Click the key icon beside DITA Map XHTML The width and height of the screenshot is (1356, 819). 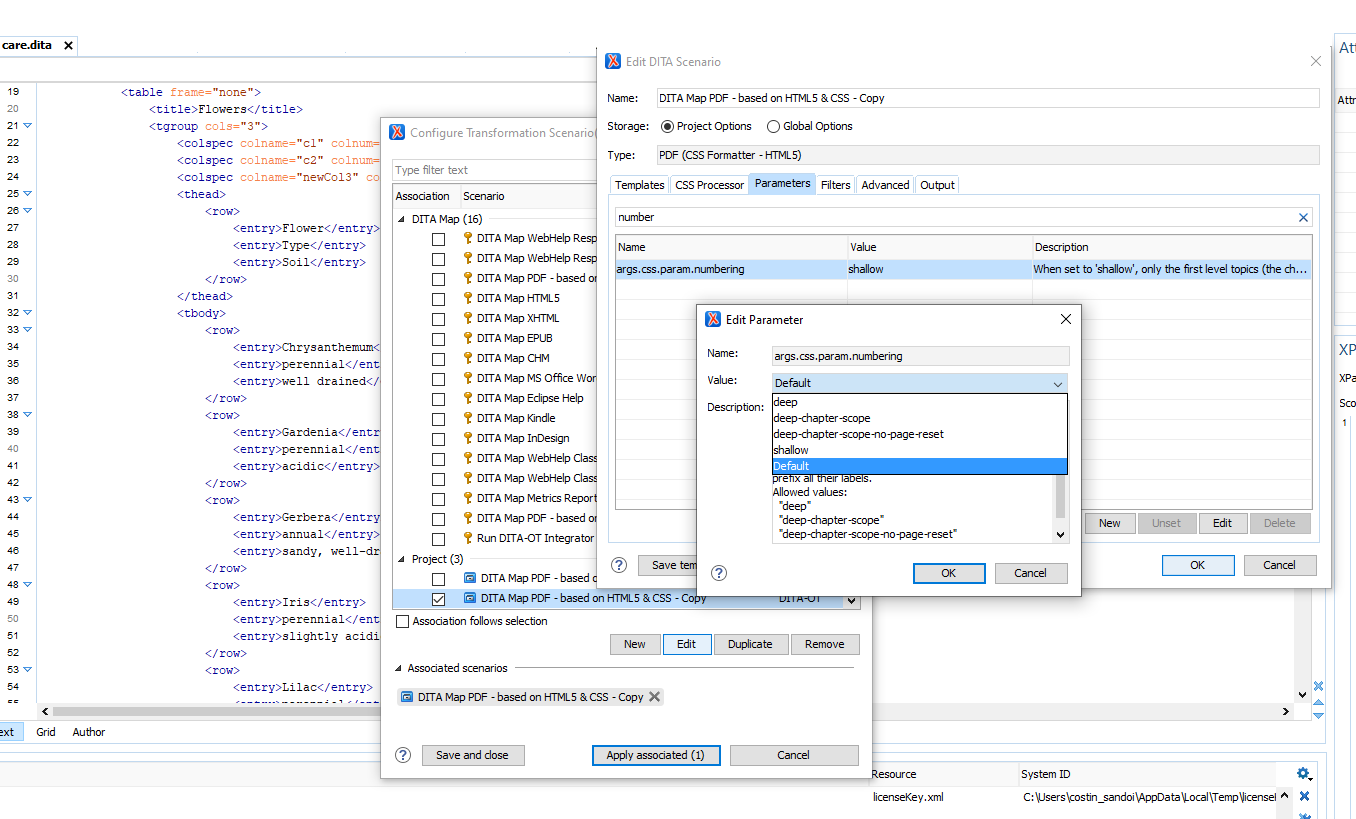point(467,318)
